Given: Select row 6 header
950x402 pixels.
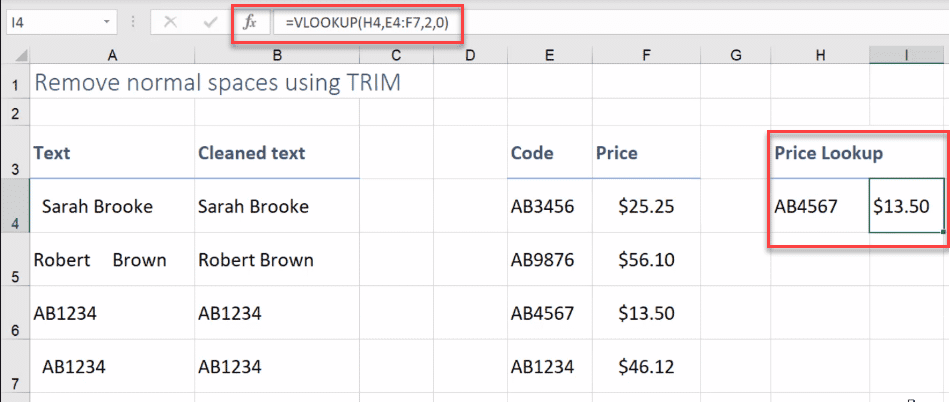Looking at the screenshot, I should pyautogui.click(x=15, y=313).
